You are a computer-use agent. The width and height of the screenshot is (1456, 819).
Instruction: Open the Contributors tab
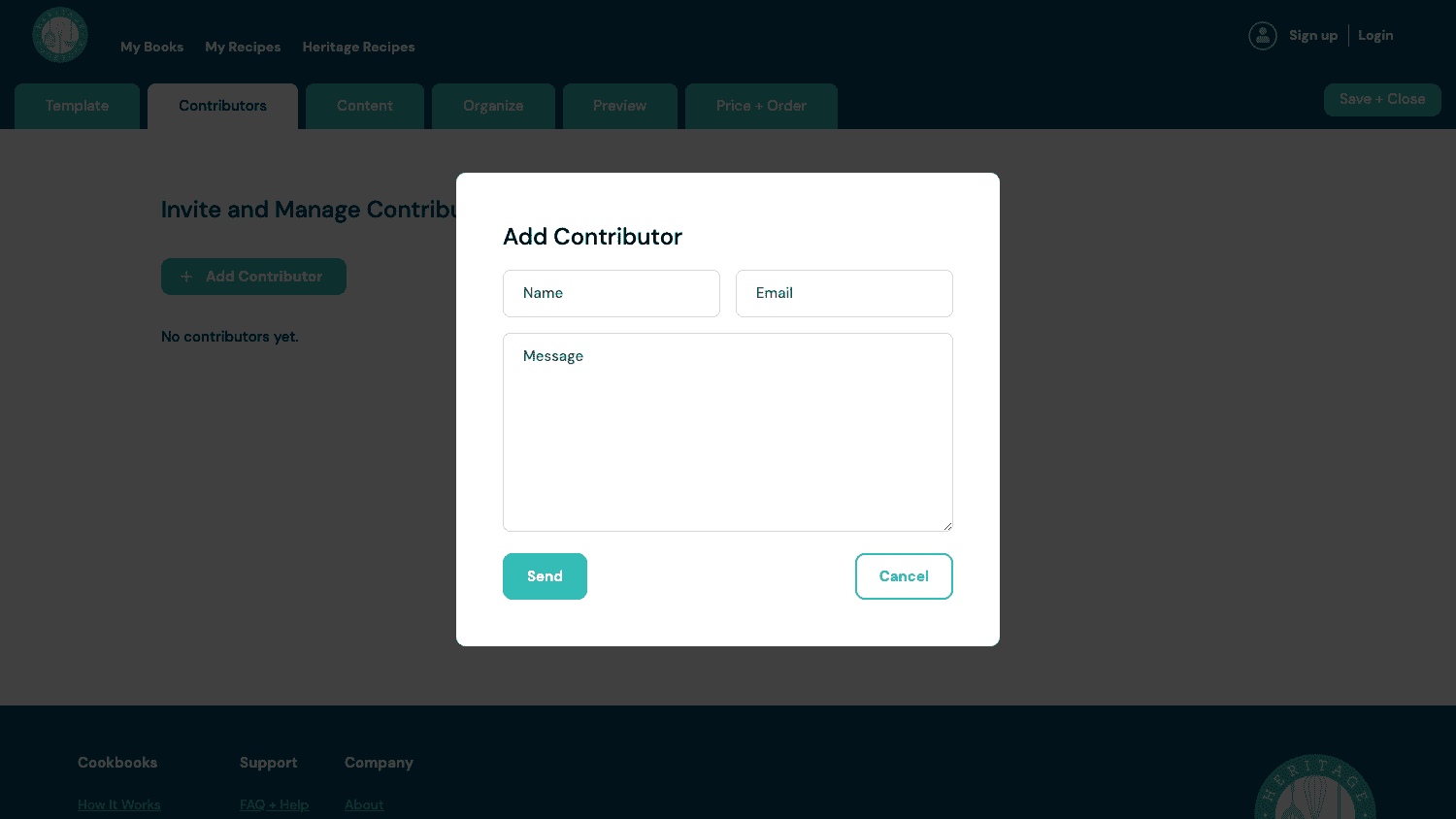[x=222, y=106]
